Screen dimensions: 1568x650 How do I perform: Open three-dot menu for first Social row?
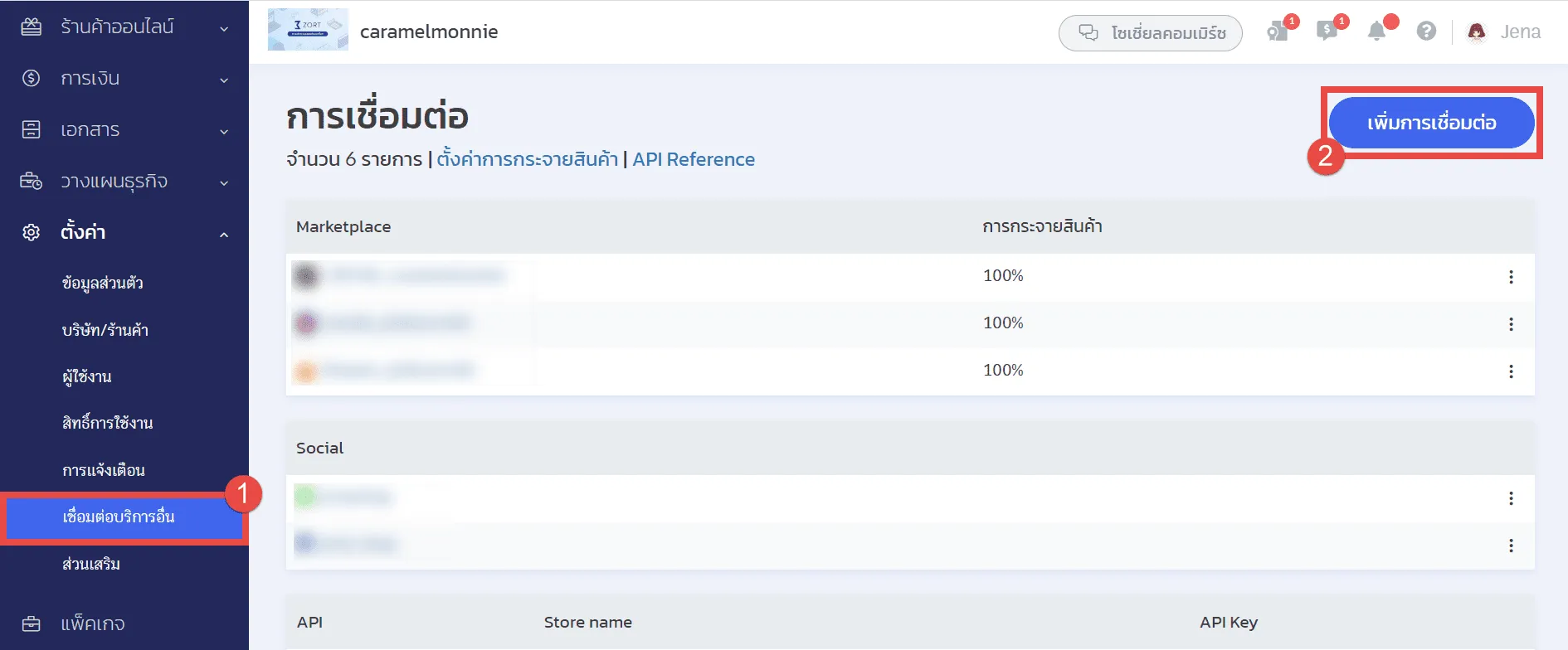1511,498
